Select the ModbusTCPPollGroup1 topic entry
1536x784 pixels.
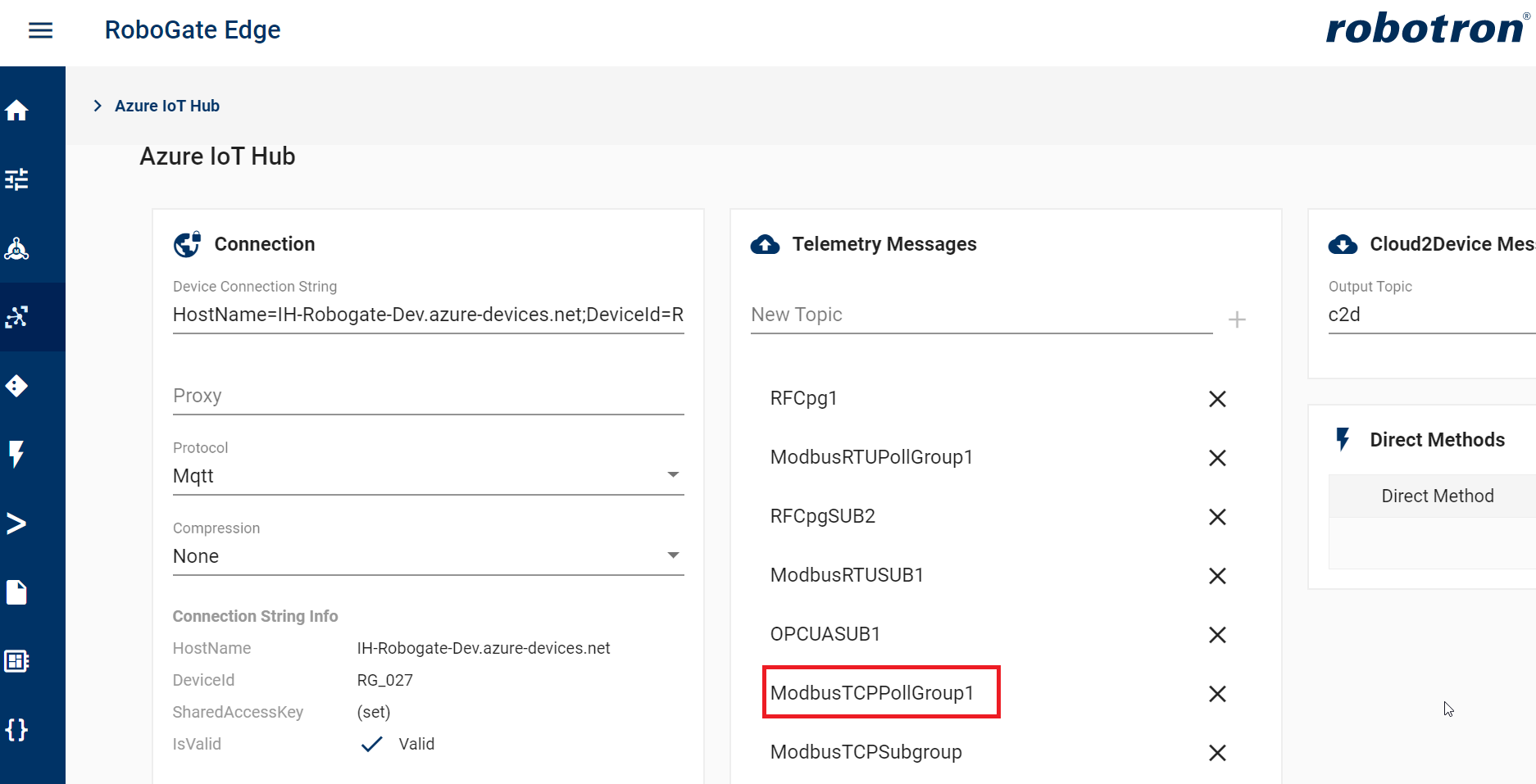pyautogui.click(x=872, y=693)
